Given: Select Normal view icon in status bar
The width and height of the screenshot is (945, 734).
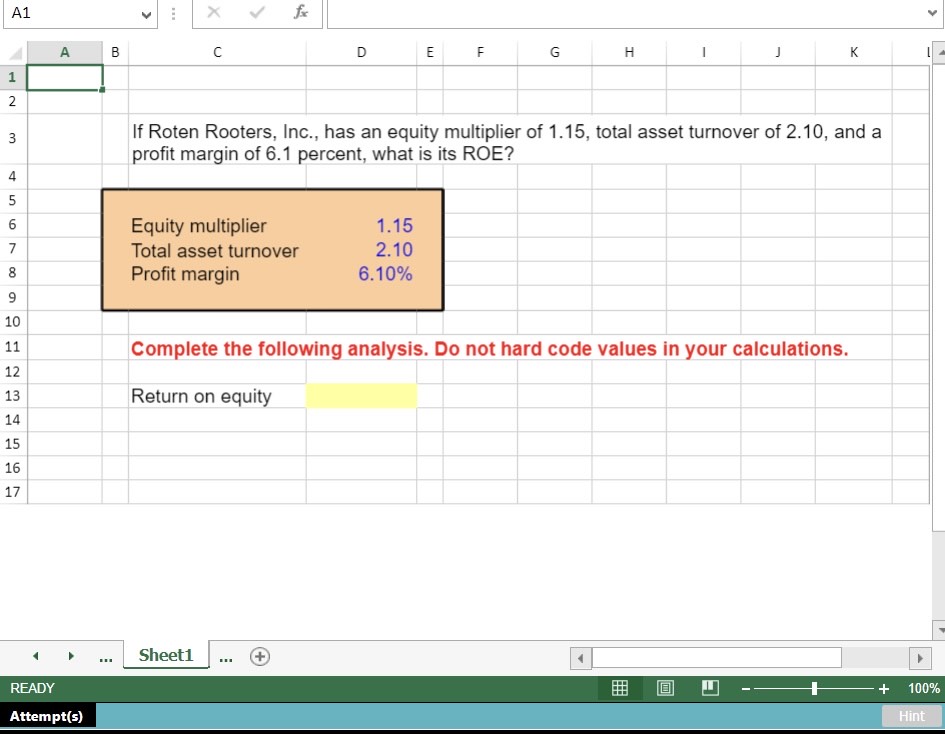Looking at the screenshot, I should (x=620, y=688).
